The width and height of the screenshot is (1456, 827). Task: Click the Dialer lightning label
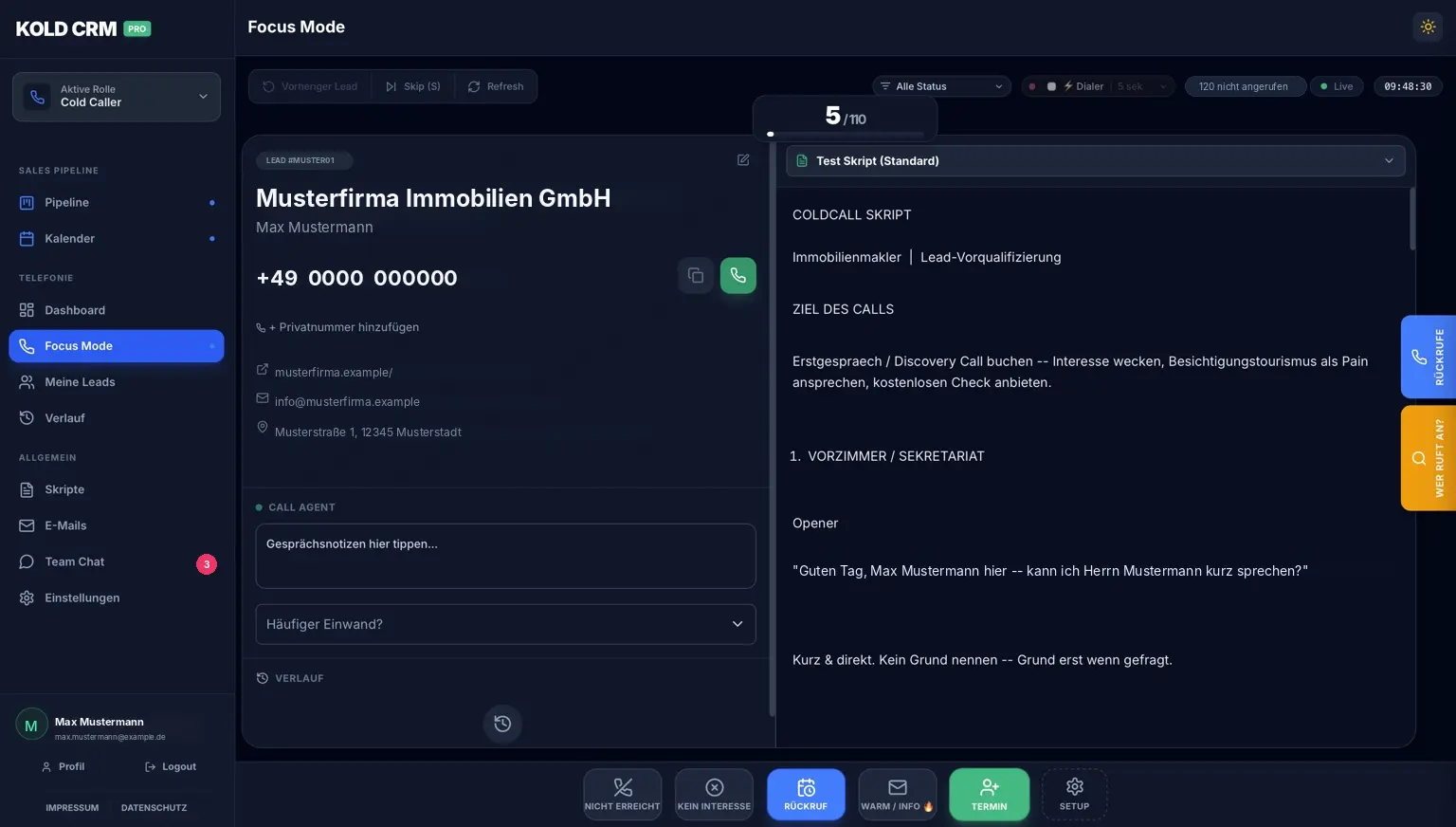[x=1083, y=86]
